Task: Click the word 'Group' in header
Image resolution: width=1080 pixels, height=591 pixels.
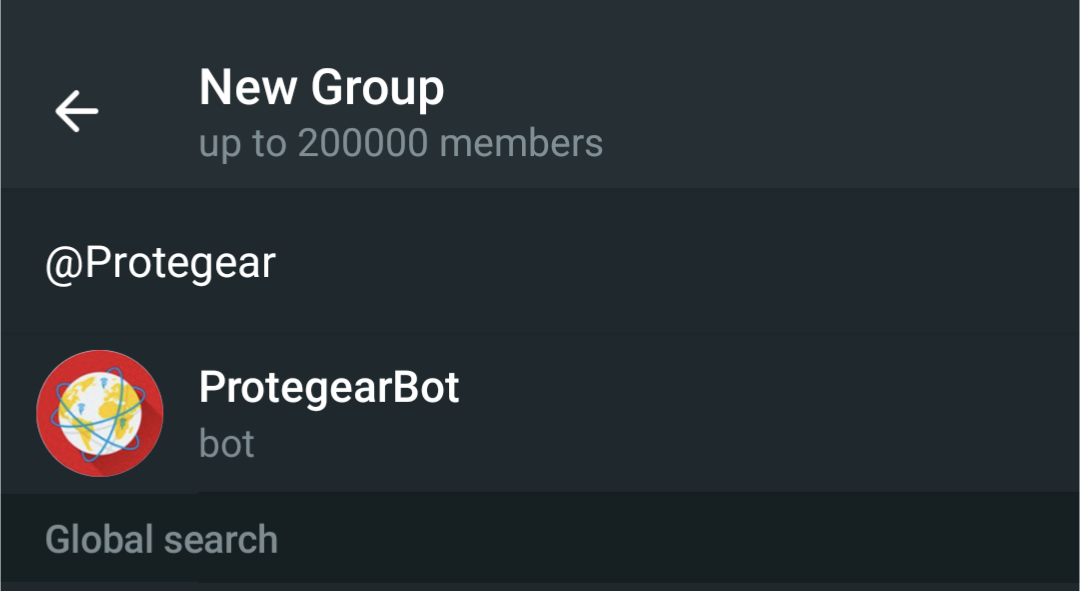Action: point(377,88)
